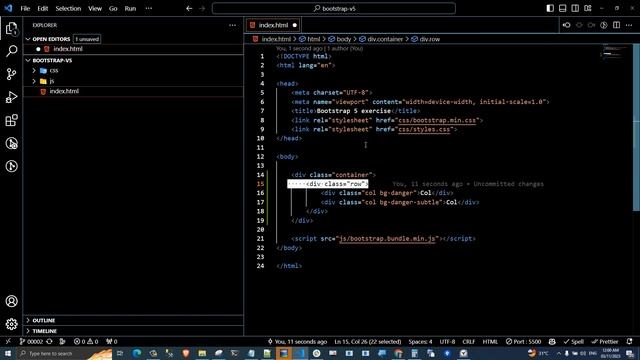Click the remote window indicator in status bar
Image resolution: width=640 pixels, height=360 pixels.
(8, 342)
